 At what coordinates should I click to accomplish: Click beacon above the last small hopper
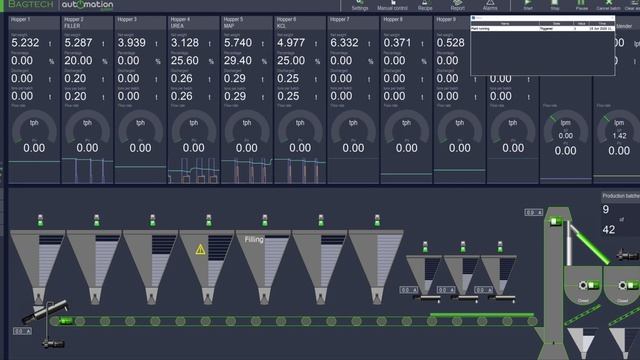(x=500, y=247)
